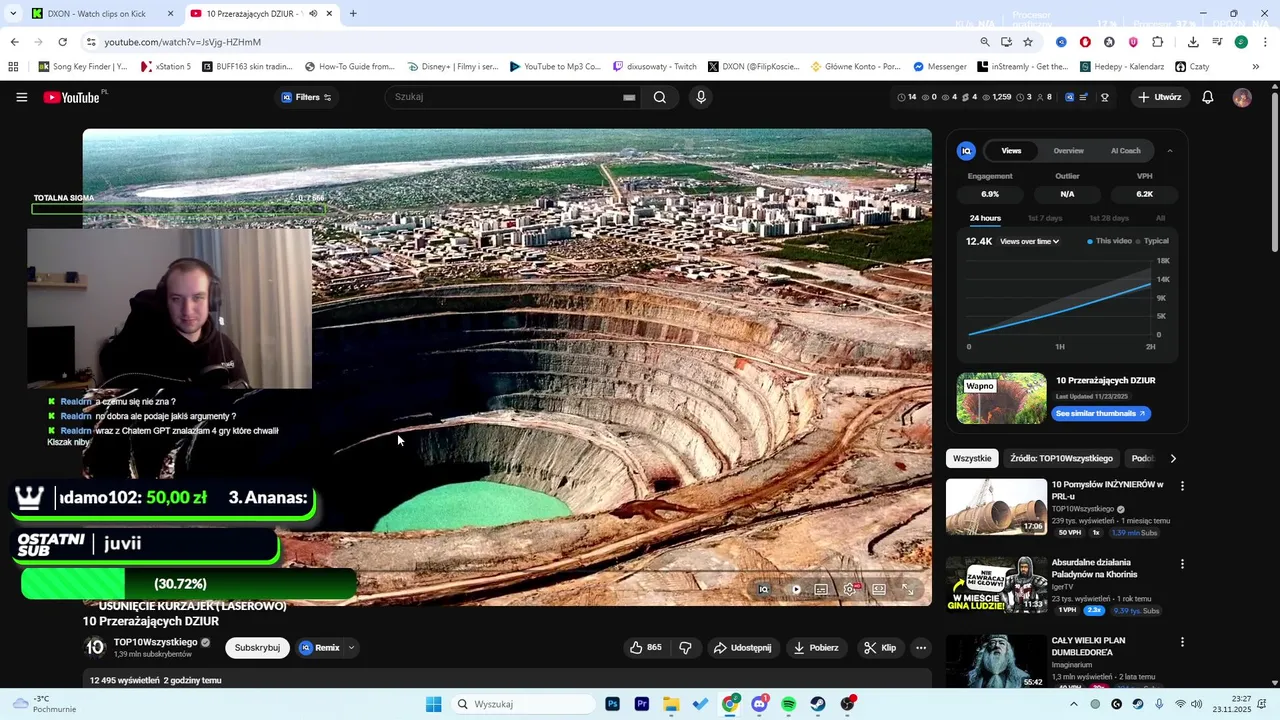1280x720 pixels.
Task: Select the All time range
Action: (x=1160, y=218)
